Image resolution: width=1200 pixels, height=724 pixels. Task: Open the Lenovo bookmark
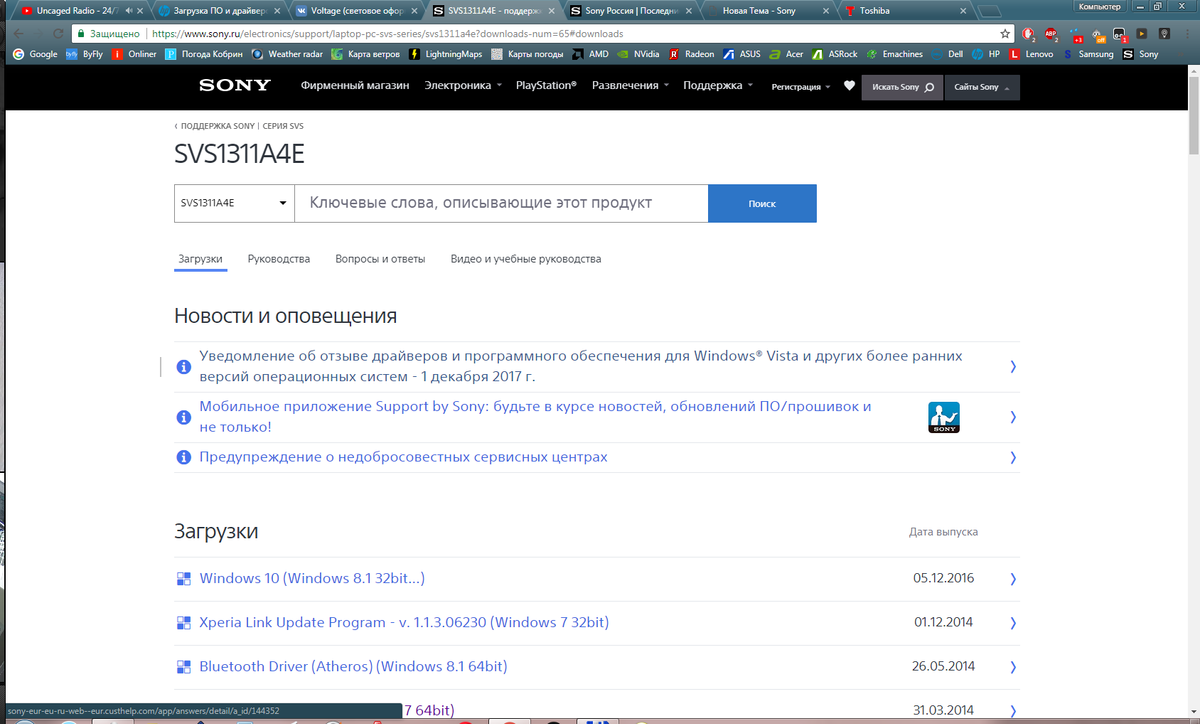1031,54
